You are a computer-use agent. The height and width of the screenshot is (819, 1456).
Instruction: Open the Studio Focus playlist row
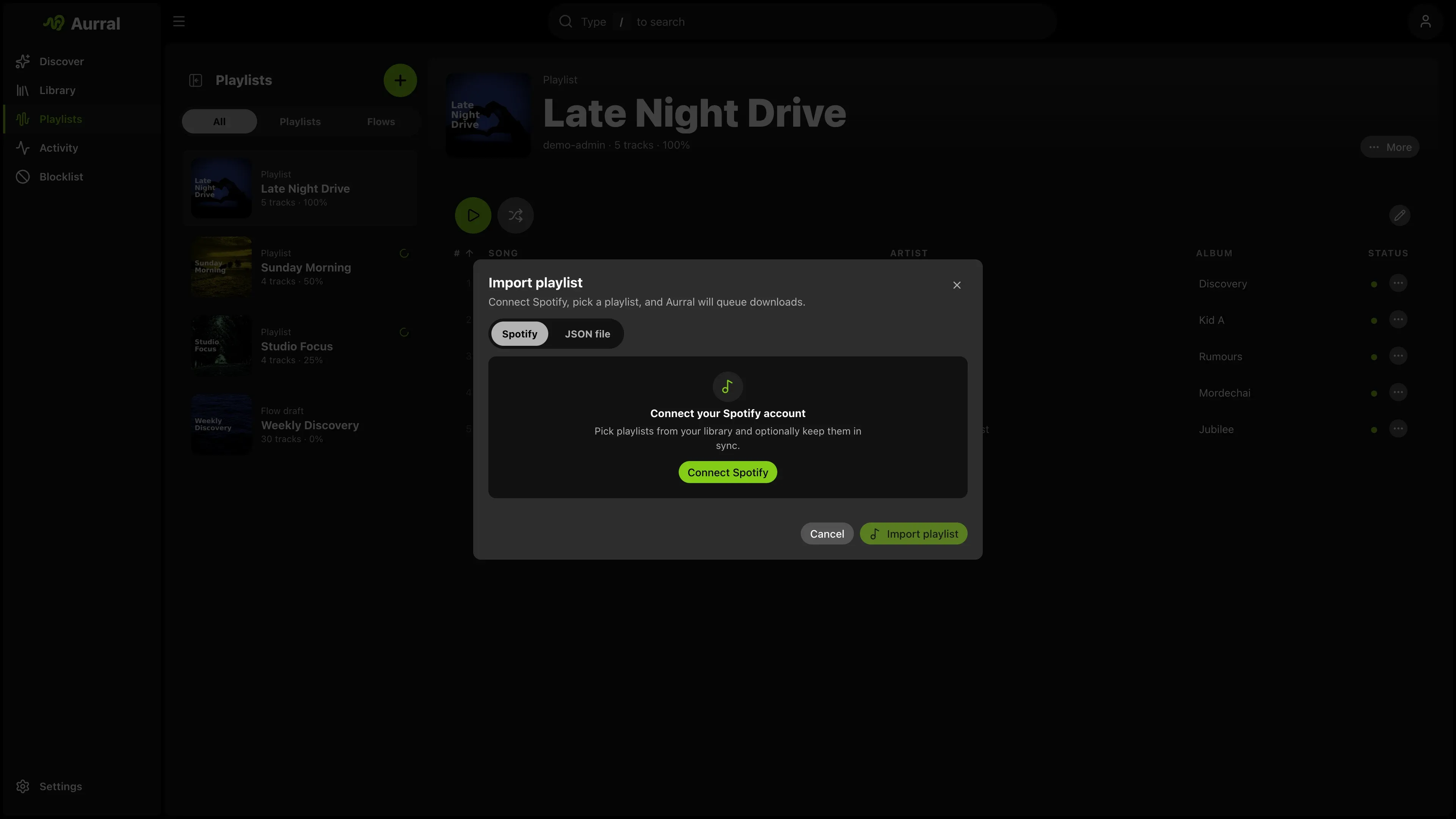click(x=300, y=346)
